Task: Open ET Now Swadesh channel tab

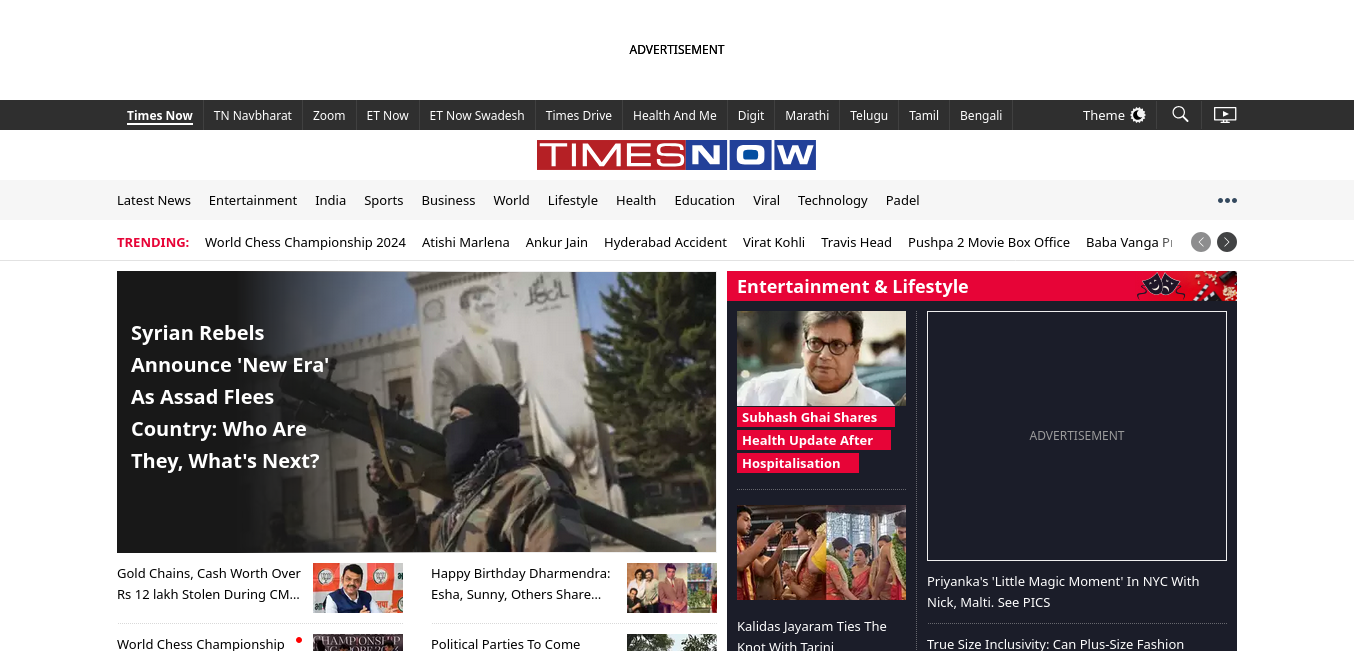Action: [477, 115]
